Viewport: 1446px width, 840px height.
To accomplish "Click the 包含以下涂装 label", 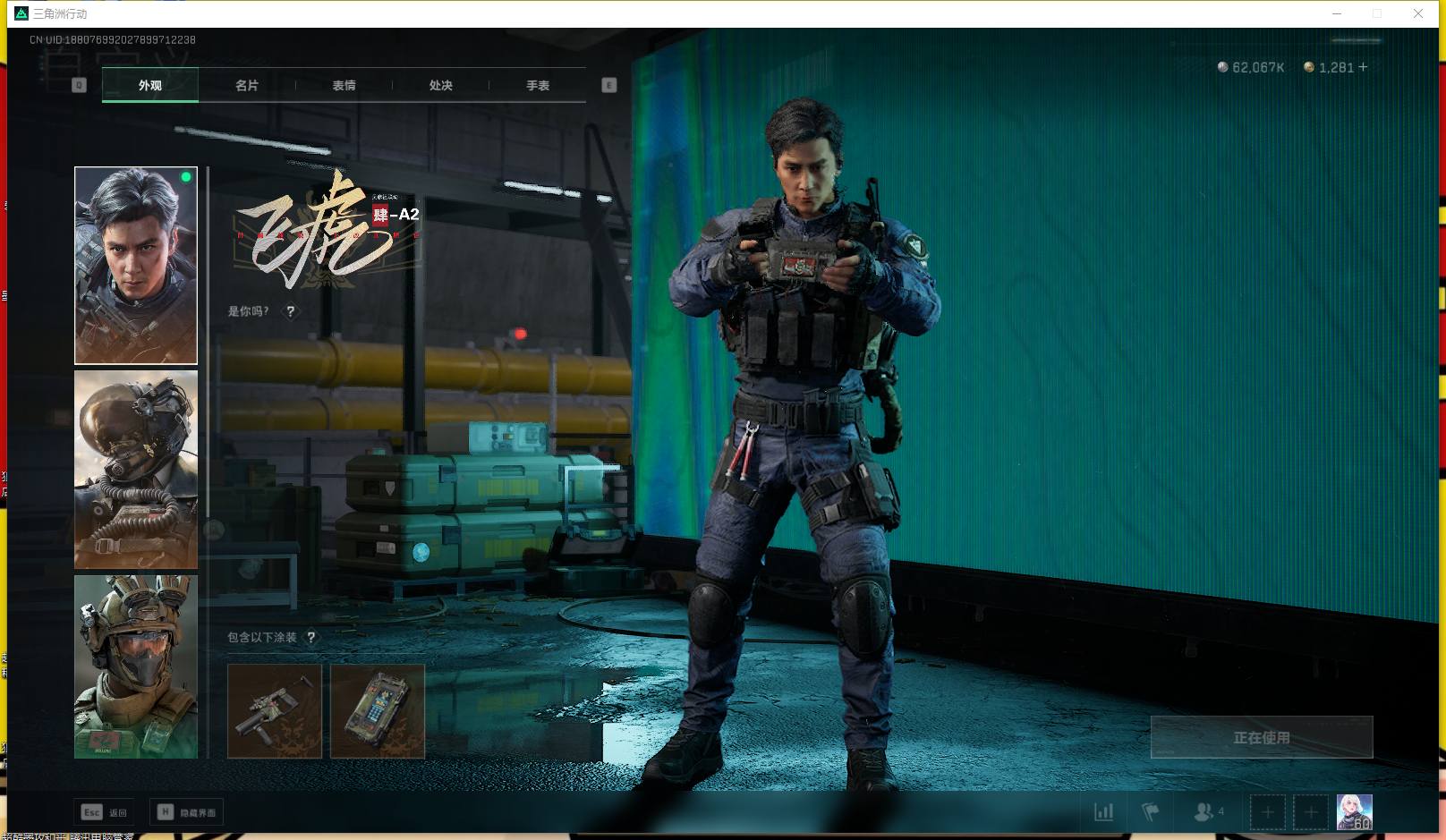I will 261,637.
